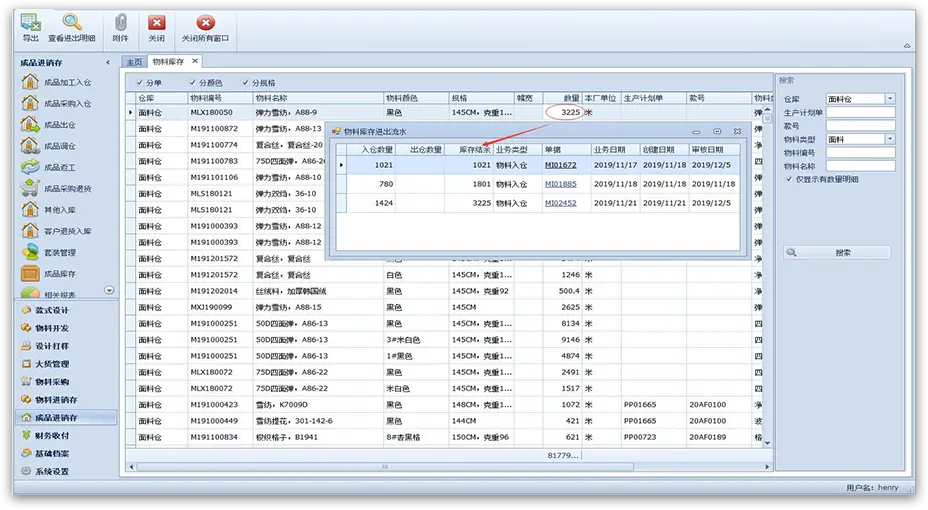
Task: Open 成品出仓 in the sidebar
Action: coord(49,125)
